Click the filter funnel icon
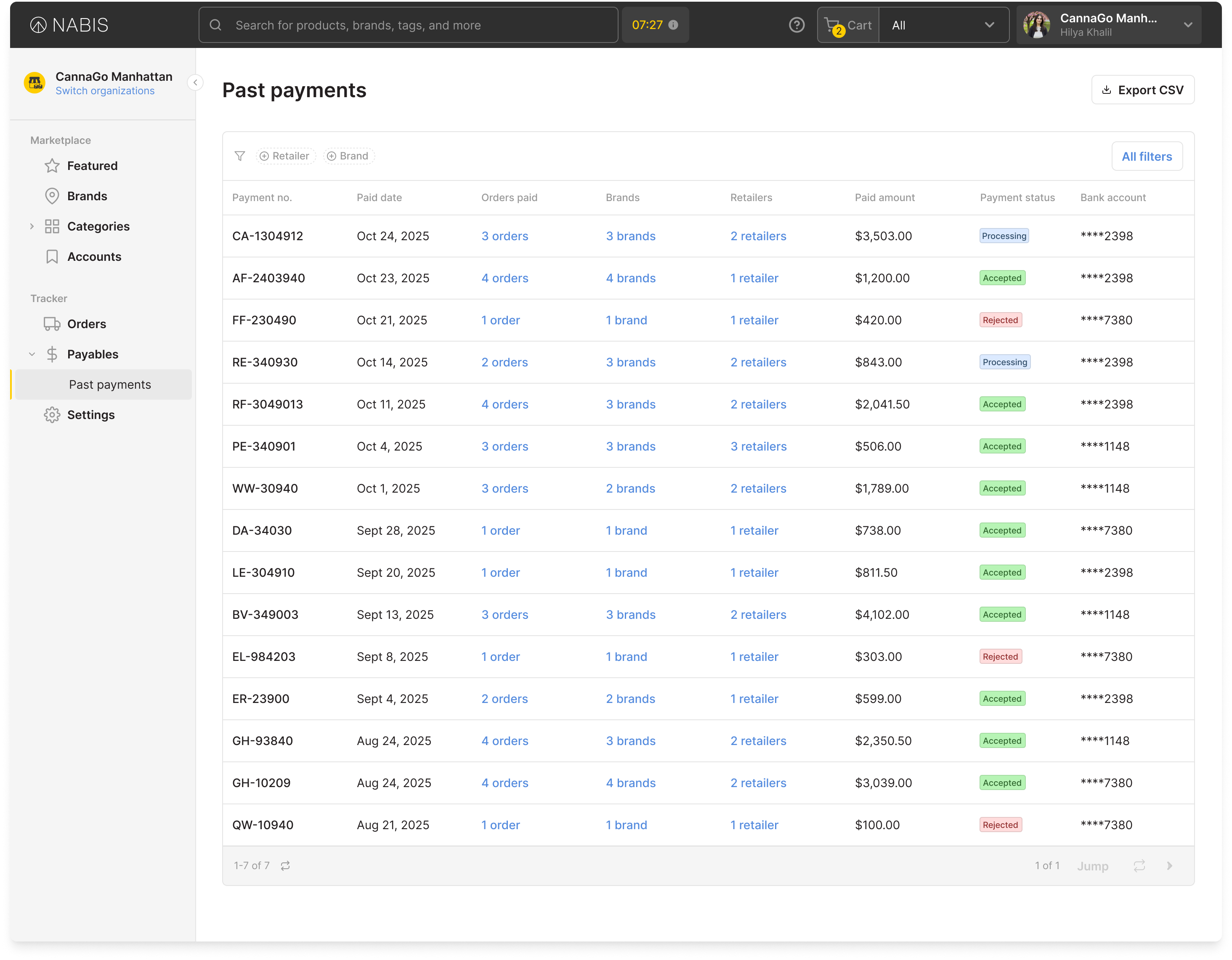 click(x=240, y=156)
